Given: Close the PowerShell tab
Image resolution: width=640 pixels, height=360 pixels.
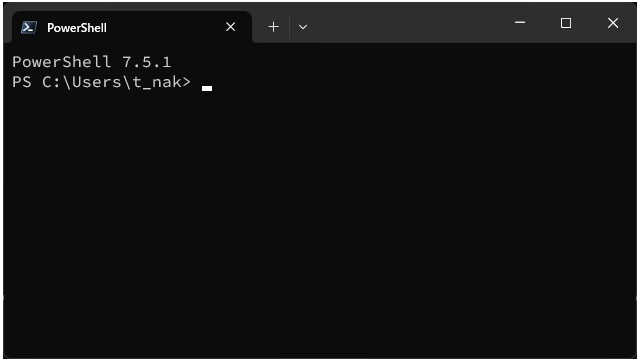Looking at the screenshot, I should 231,27.
